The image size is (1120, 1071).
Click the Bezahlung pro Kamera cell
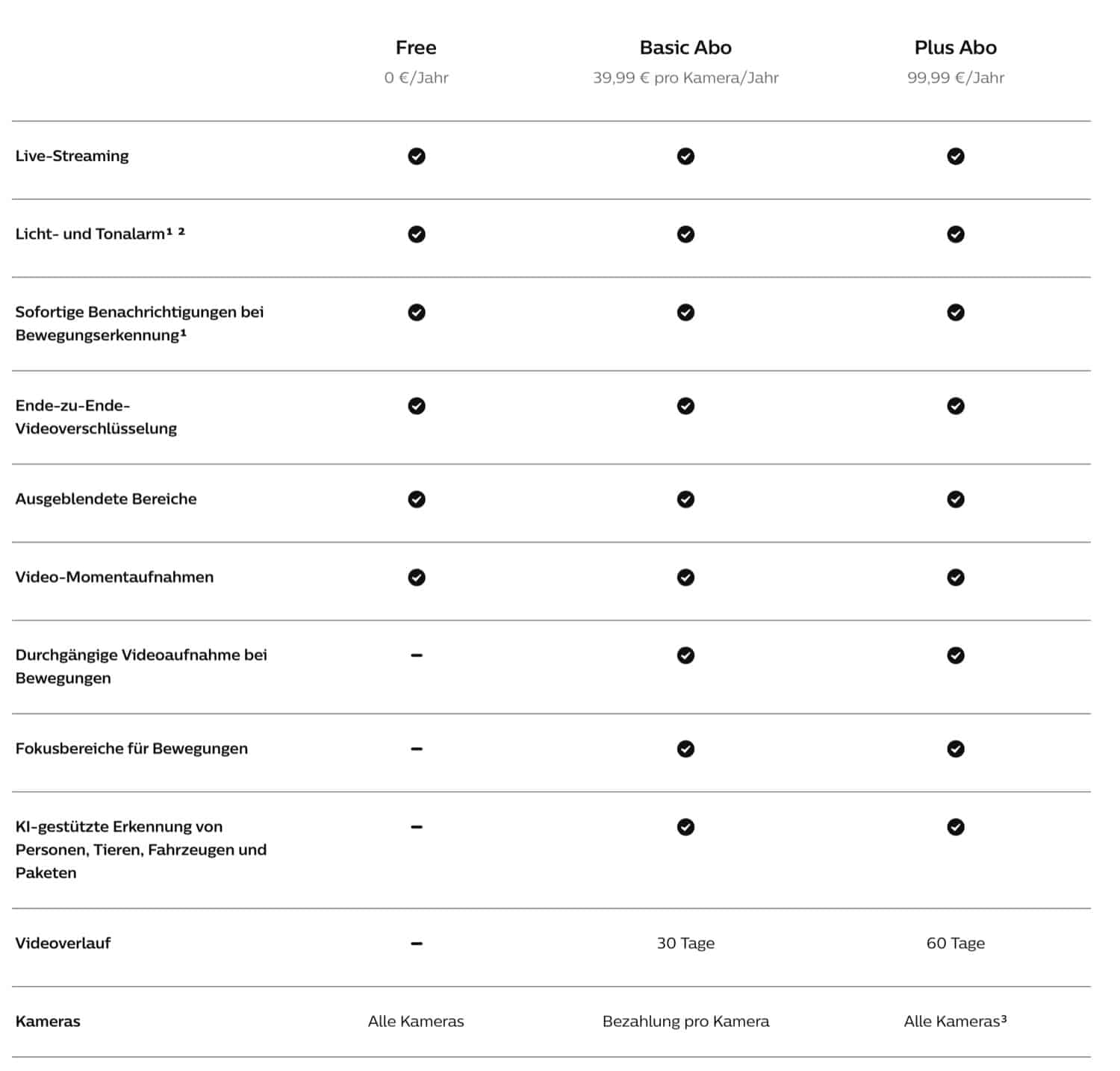click(x=685, y=1022)
